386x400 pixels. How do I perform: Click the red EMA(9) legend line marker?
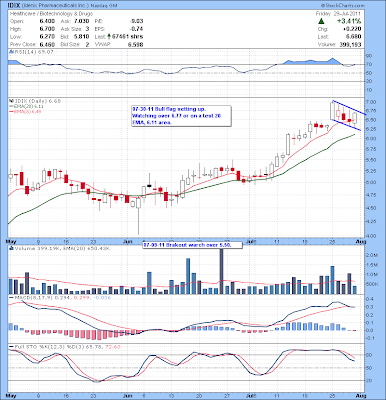(11, 112)
